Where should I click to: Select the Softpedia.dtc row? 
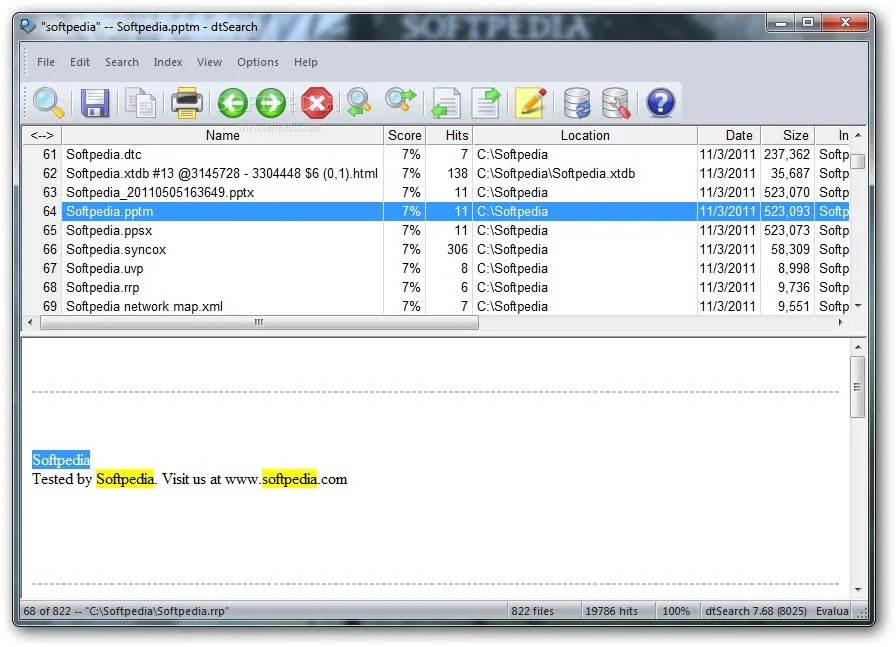[436, 154]
